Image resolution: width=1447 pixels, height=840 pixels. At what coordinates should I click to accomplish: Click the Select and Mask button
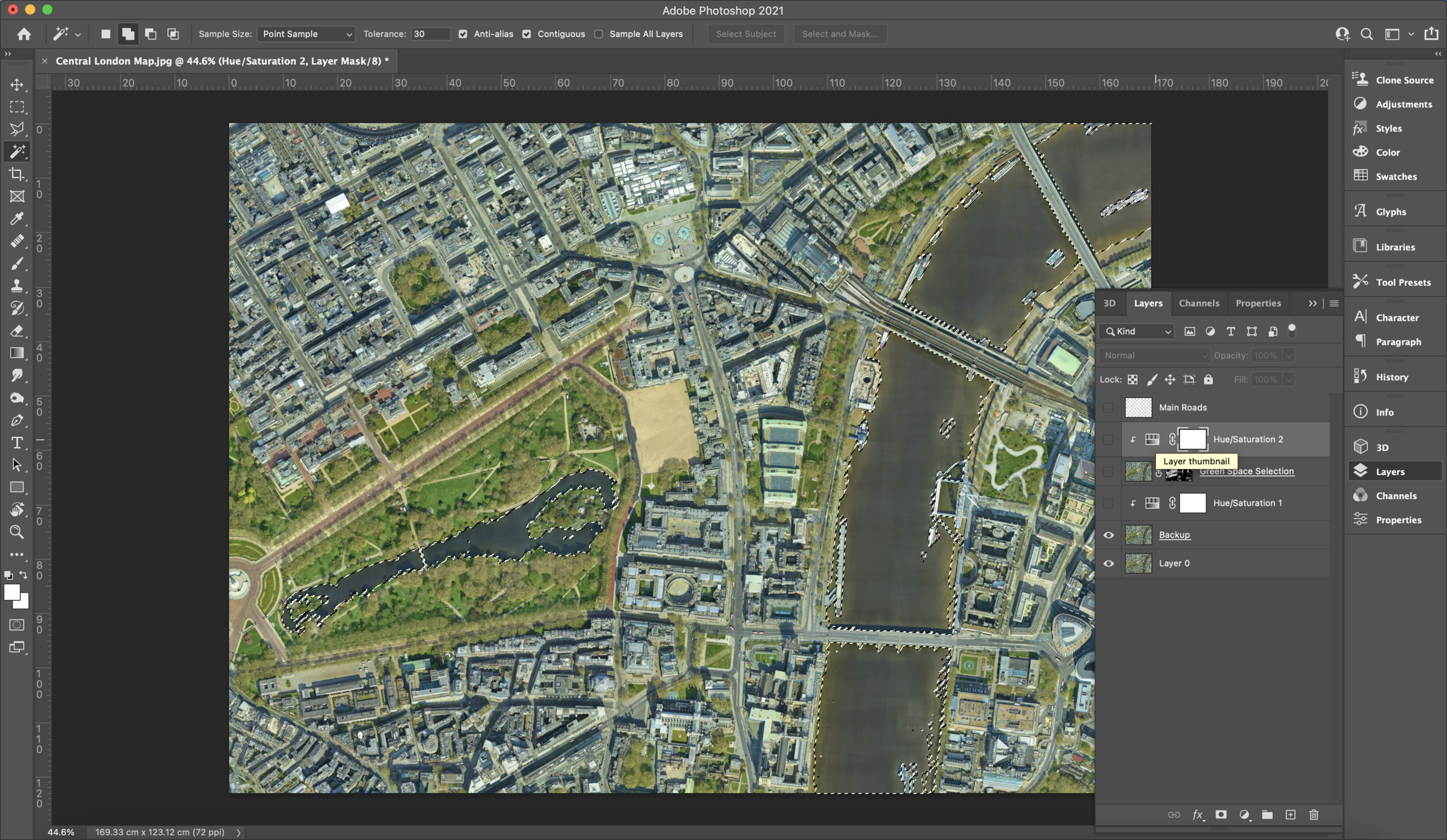(x=840, y=34)
